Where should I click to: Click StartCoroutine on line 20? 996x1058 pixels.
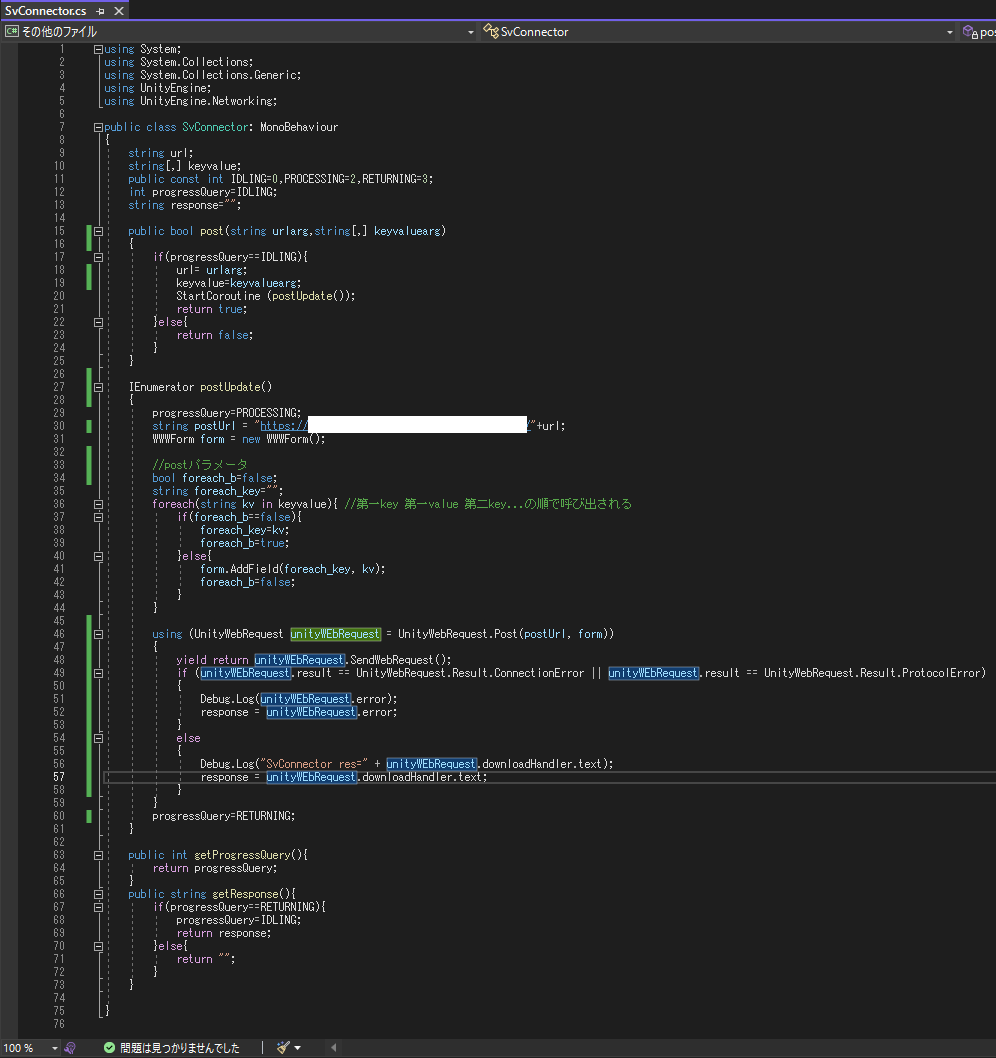[218, 296]
